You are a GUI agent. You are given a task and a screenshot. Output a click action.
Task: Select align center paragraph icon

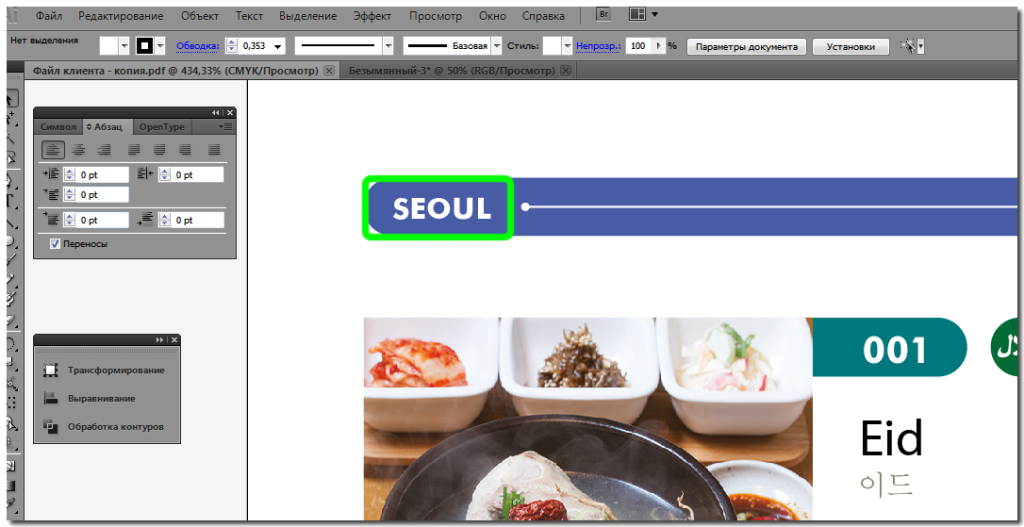click(78, 150)
